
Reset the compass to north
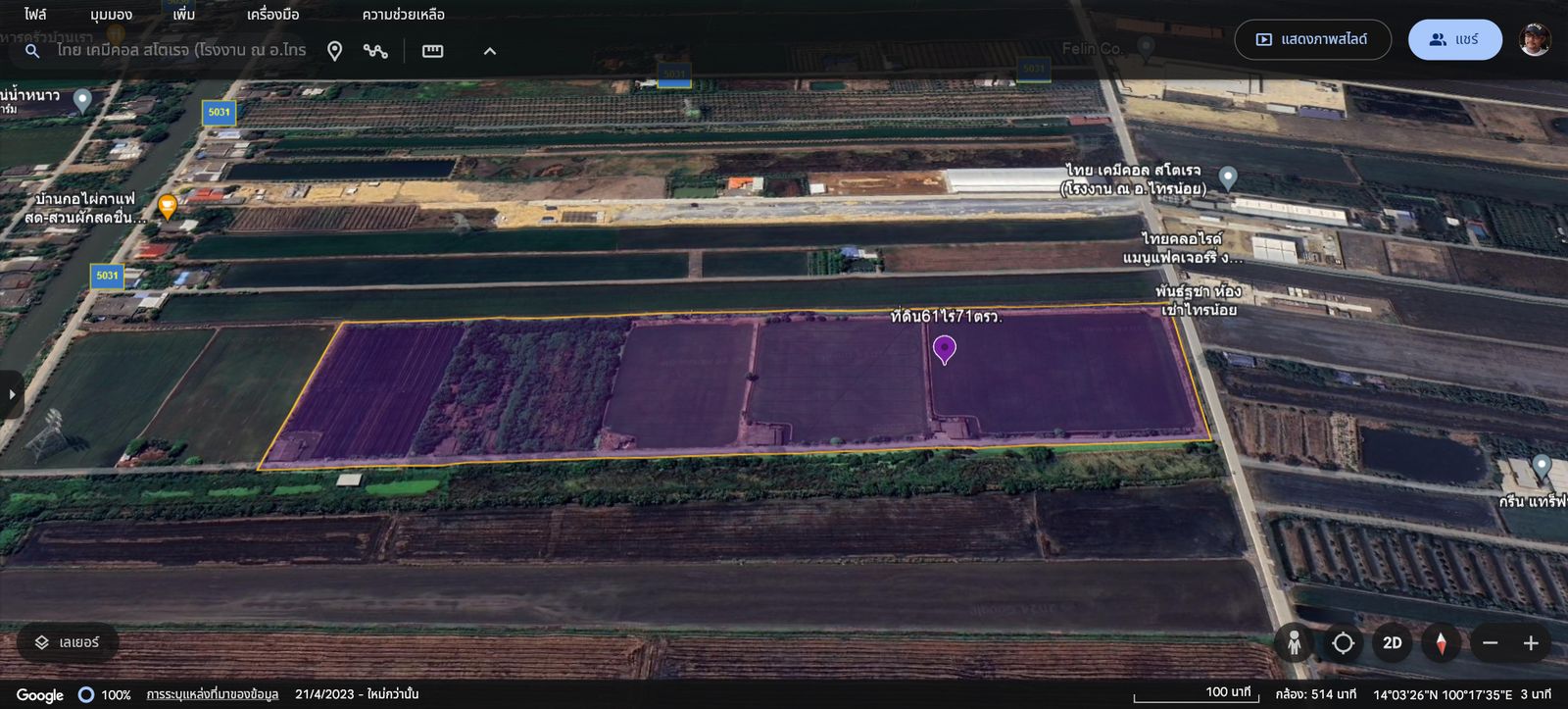(1441, 643)
